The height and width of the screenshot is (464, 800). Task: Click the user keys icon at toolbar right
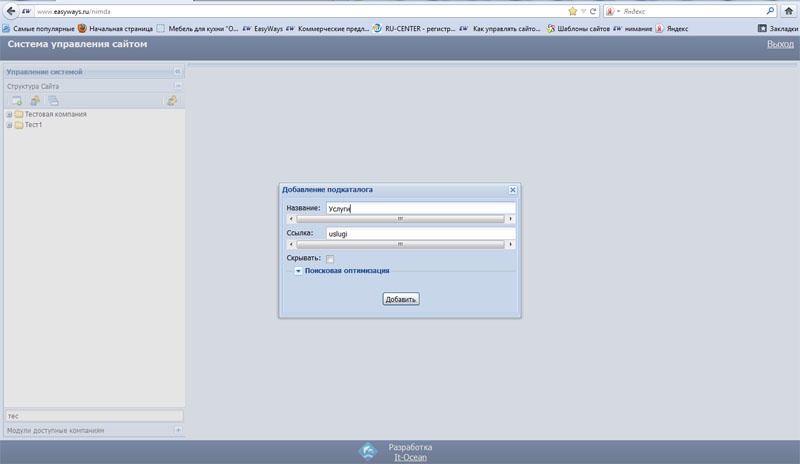click(172, 101)
